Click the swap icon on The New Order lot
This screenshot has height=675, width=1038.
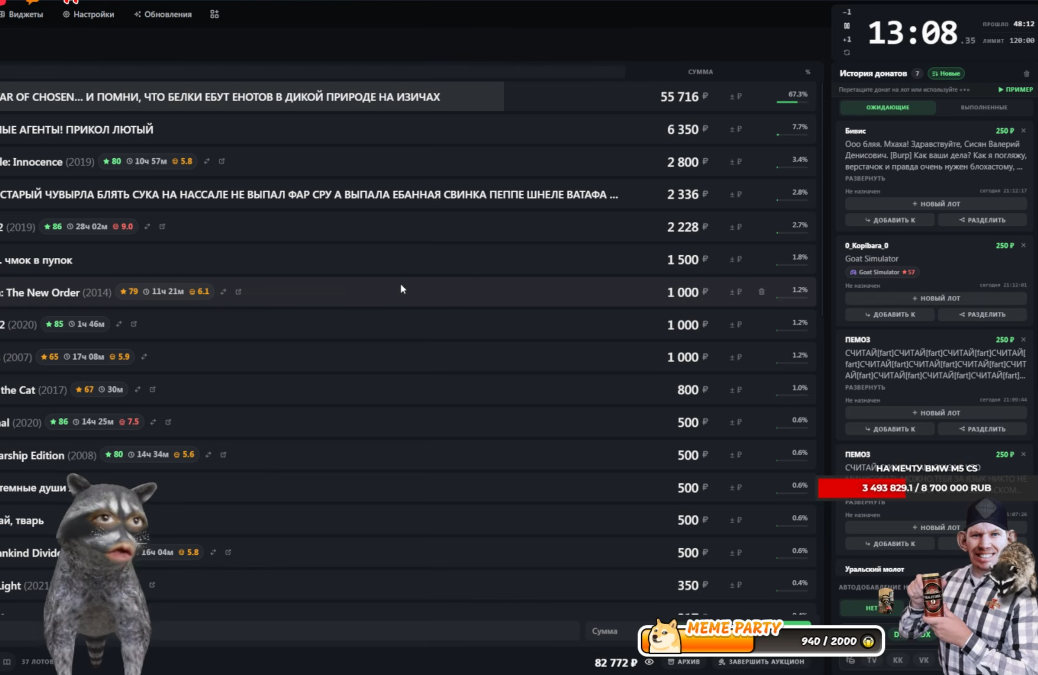223,292
